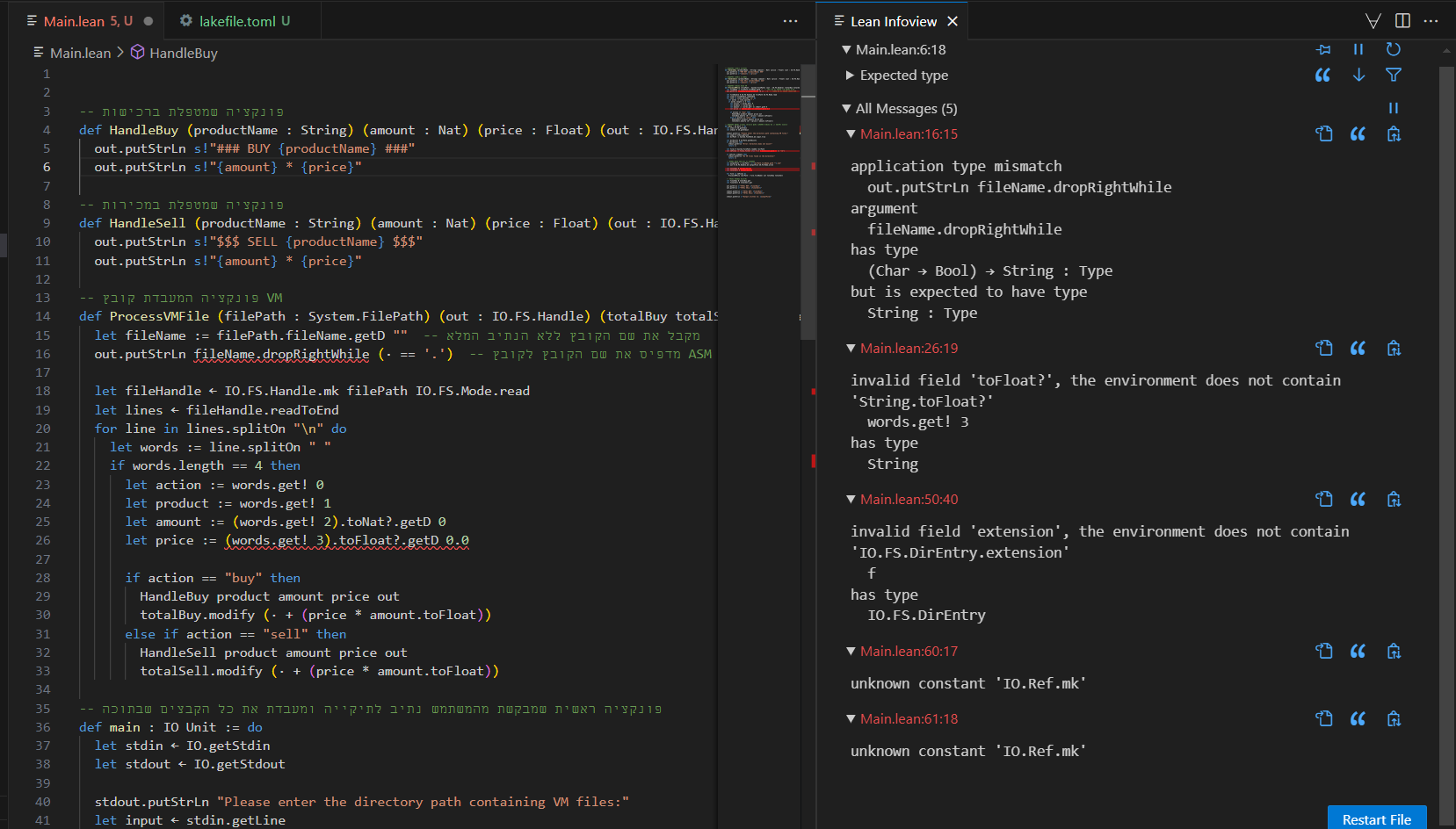Click '.toFloat?.getD 0.0' on line 26
The width and height of the screenshot is (1456, 829).
400,540
